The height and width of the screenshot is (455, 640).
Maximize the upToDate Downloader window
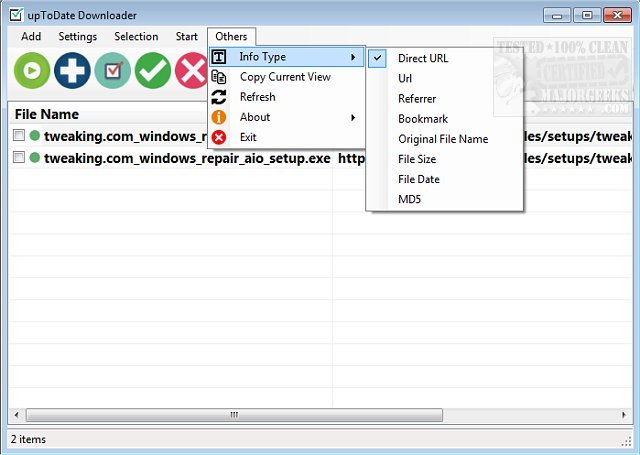tap(587, 16)
